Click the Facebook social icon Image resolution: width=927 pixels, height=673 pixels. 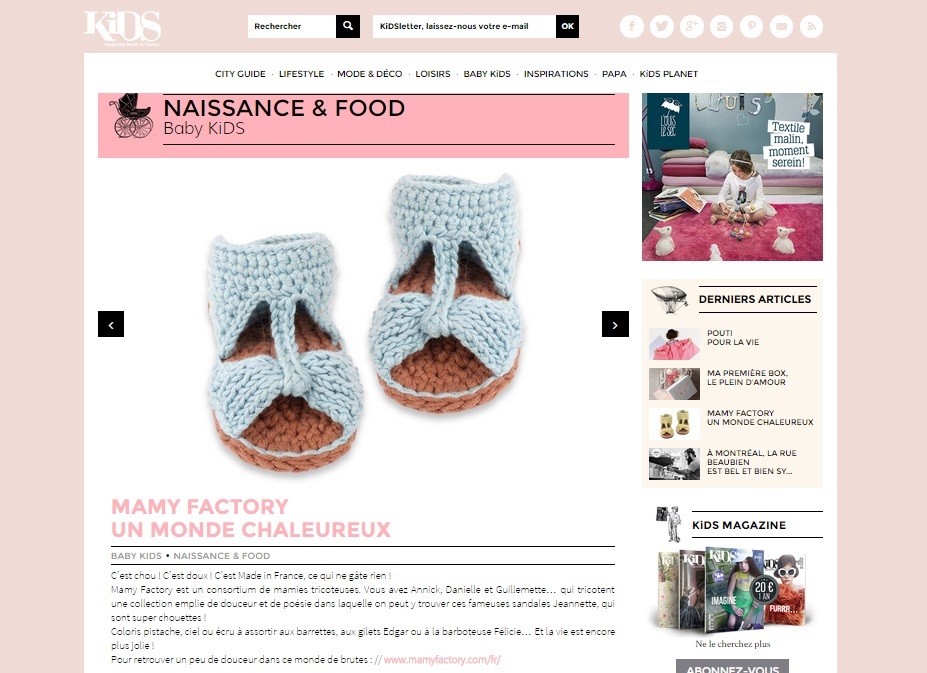(632, 27)
